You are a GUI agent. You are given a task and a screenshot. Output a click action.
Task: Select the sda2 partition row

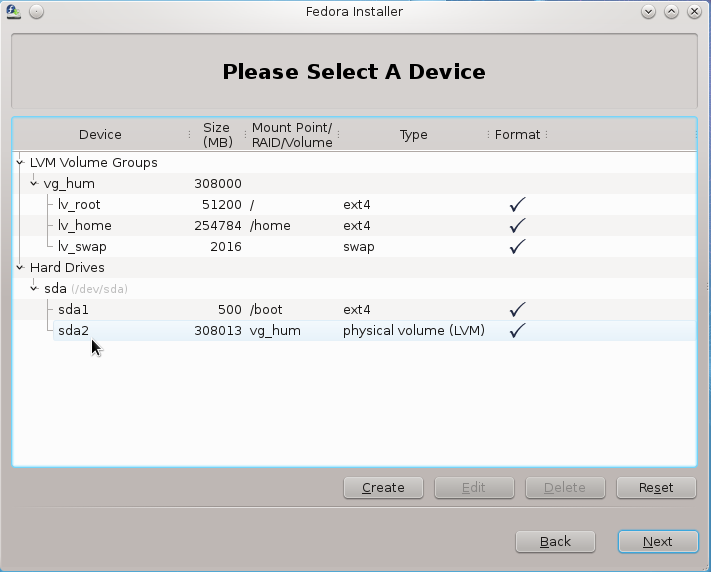tap(355, 330)
